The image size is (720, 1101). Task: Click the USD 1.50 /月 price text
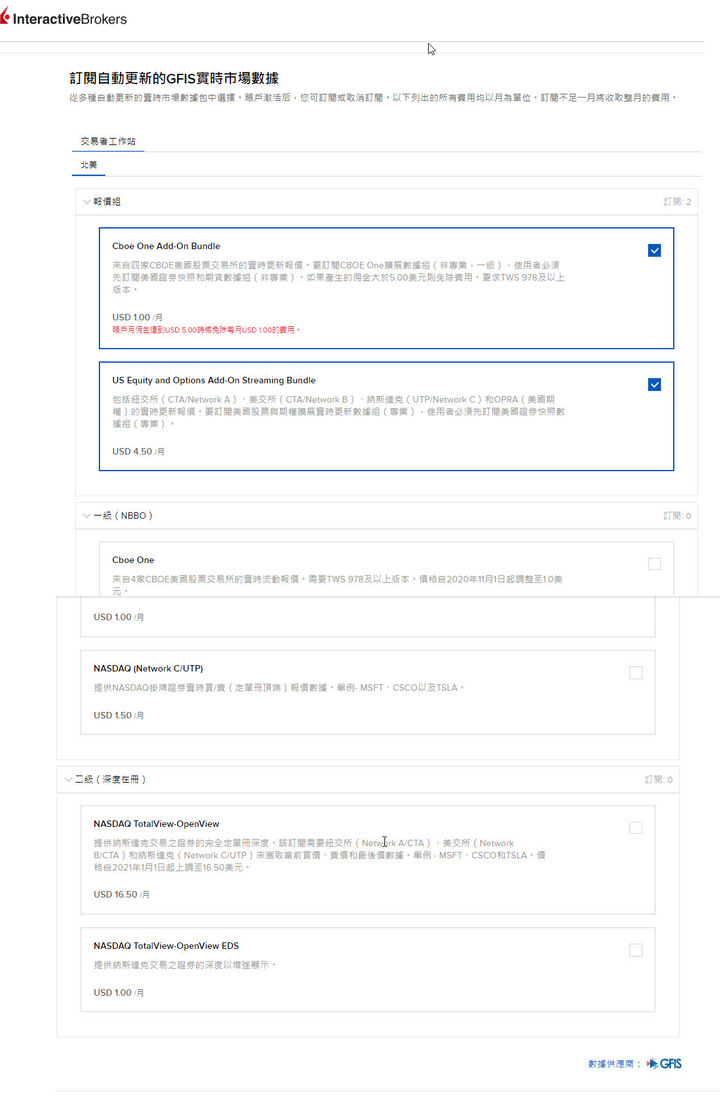coord(119,716)
